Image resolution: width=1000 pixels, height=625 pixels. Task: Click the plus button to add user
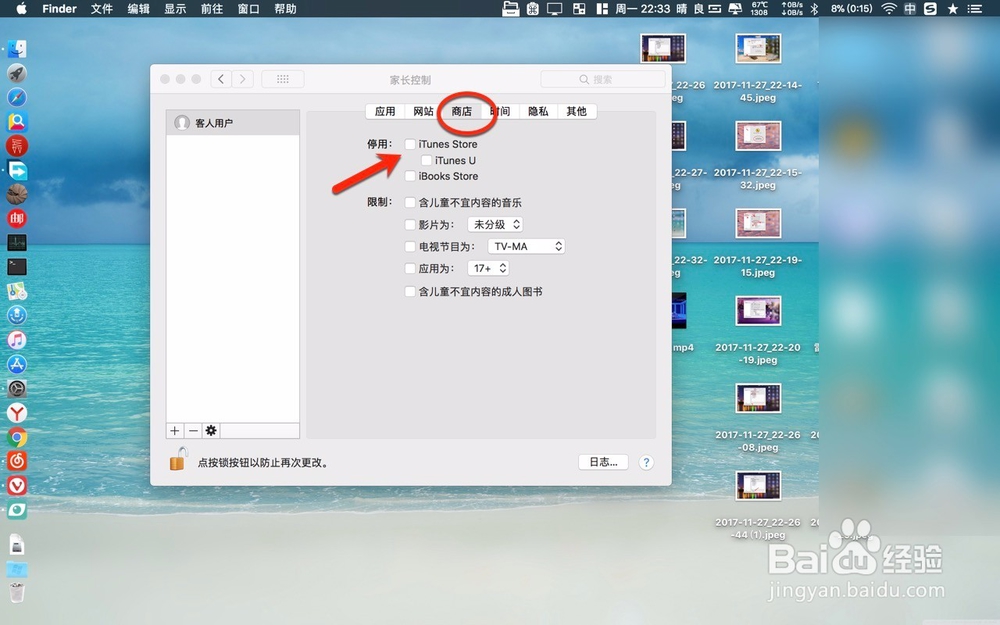(175, 430)
